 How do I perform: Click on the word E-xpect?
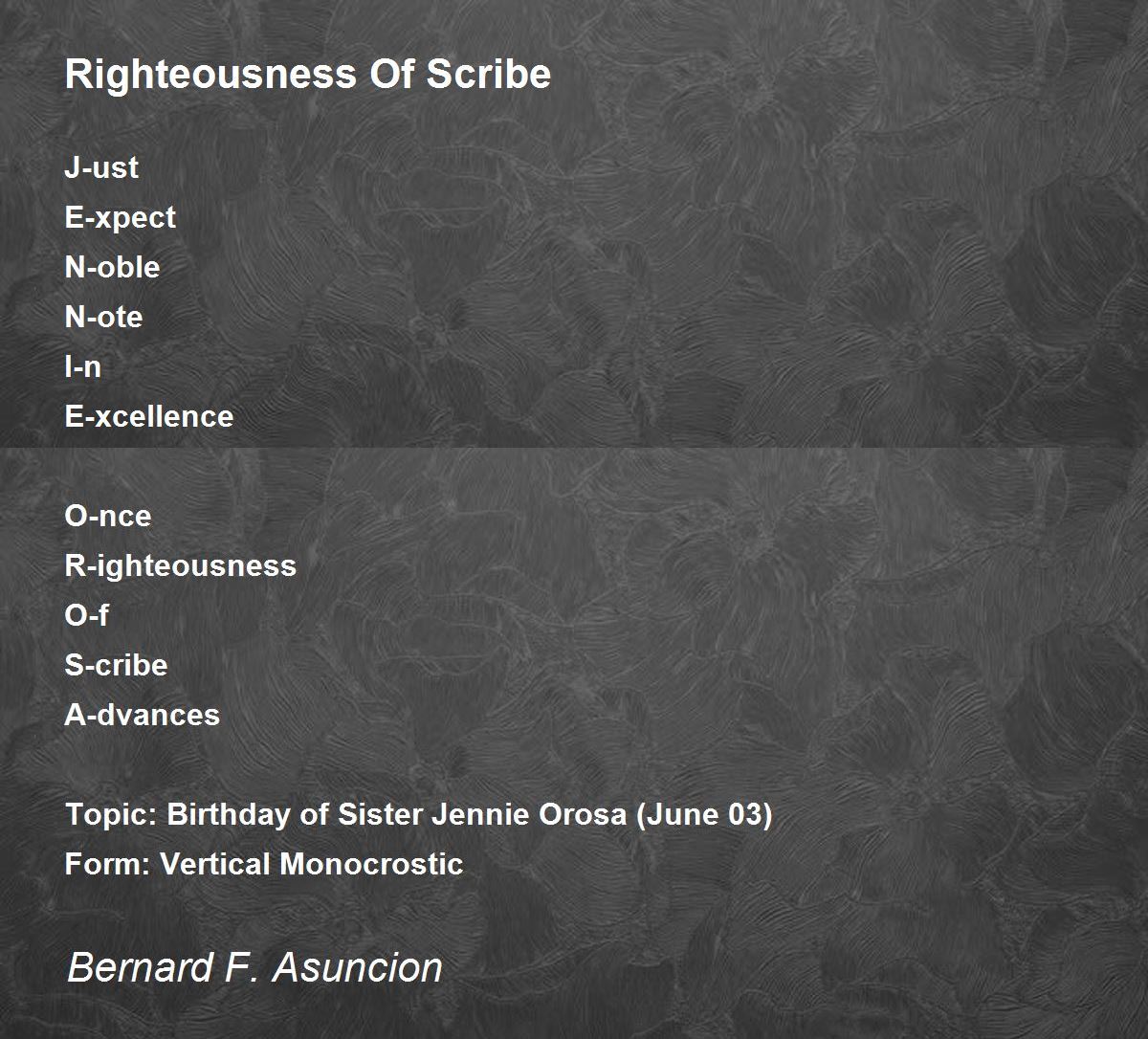[x=121, y=218]
